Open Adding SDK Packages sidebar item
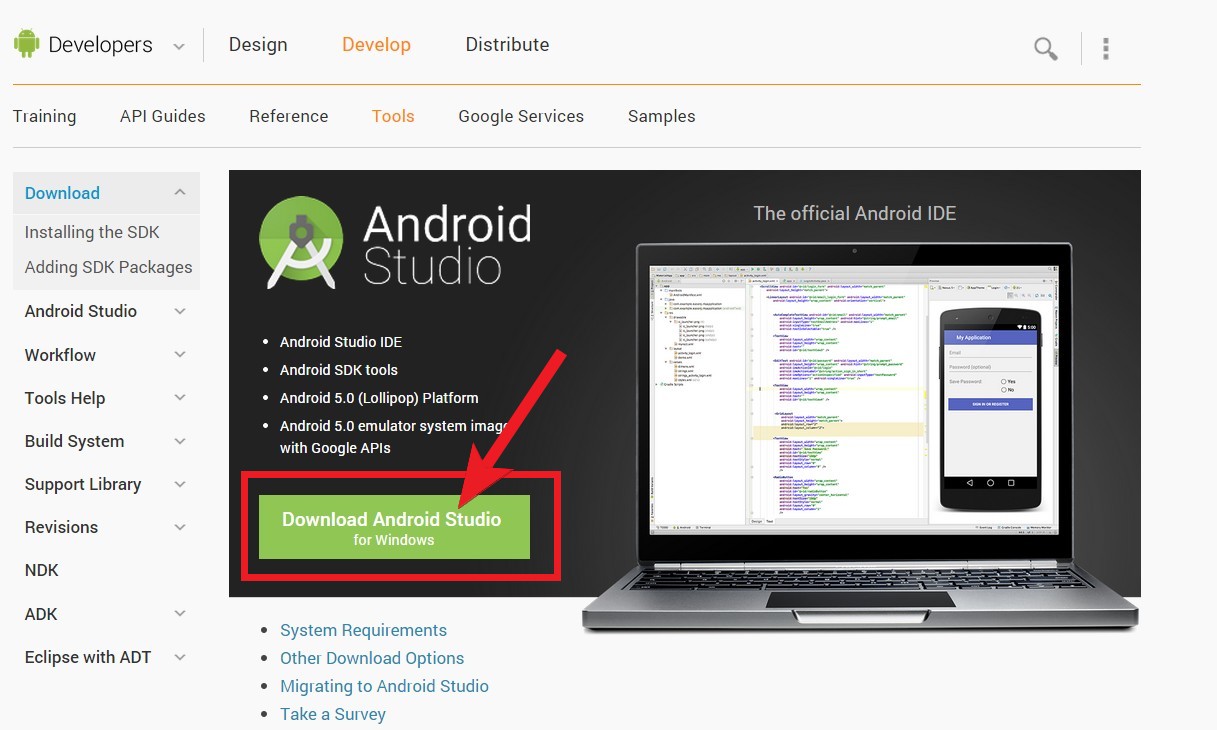 (108, 267)
